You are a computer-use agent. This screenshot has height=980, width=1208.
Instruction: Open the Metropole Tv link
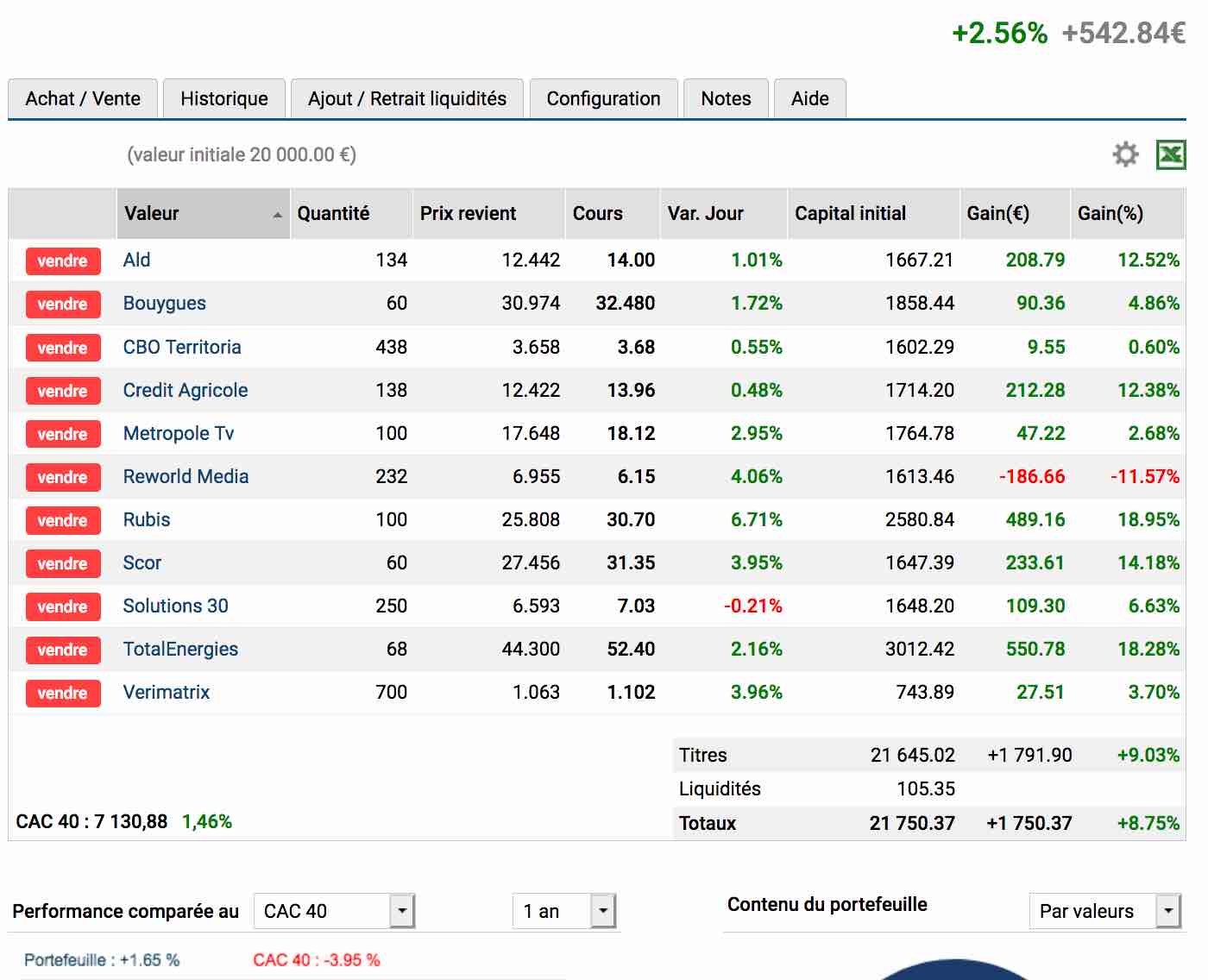[179, 433]
